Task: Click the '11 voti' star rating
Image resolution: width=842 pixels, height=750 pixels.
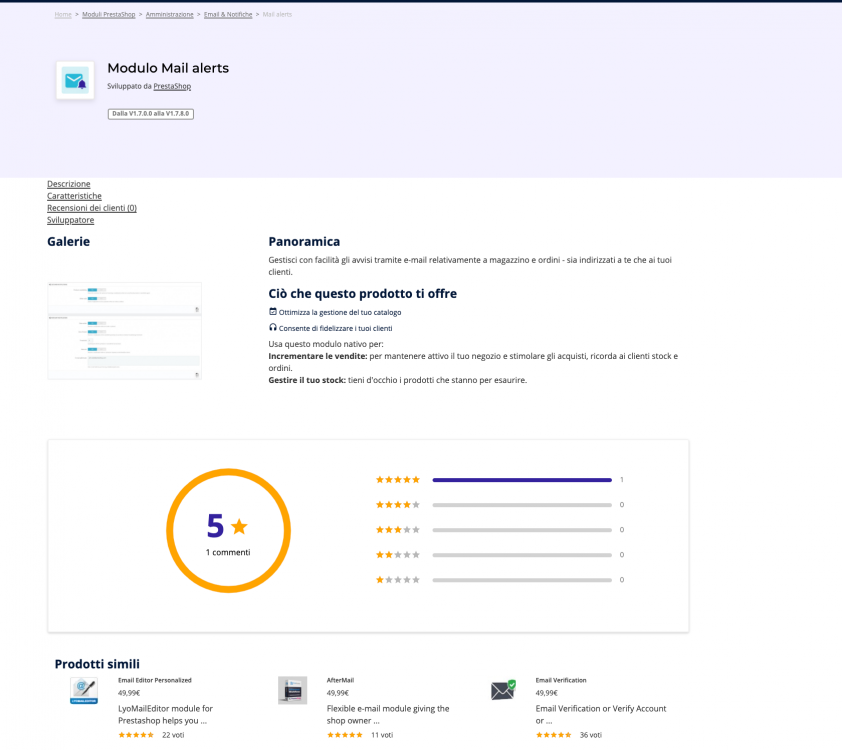Action: (x=345, y=735)
